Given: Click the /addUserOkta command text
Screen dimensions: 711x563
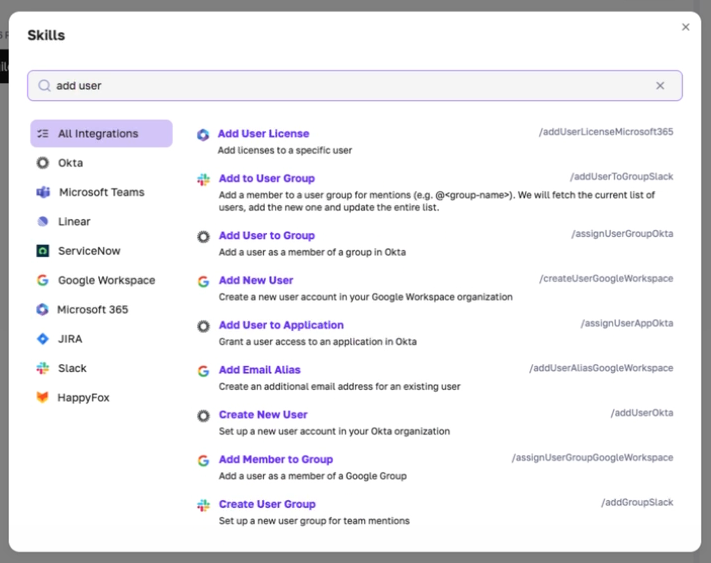Looking at the screenshot, I should pyautogui.click(x=642, y=413).
